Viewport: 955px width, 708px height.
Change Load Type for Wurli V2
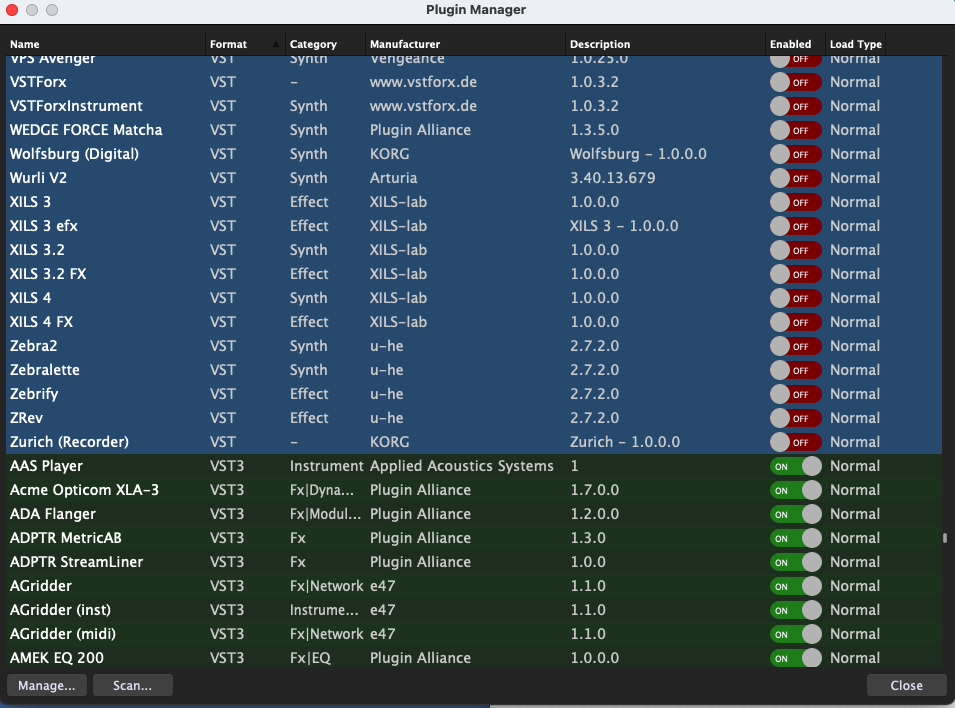click(855, 179)
